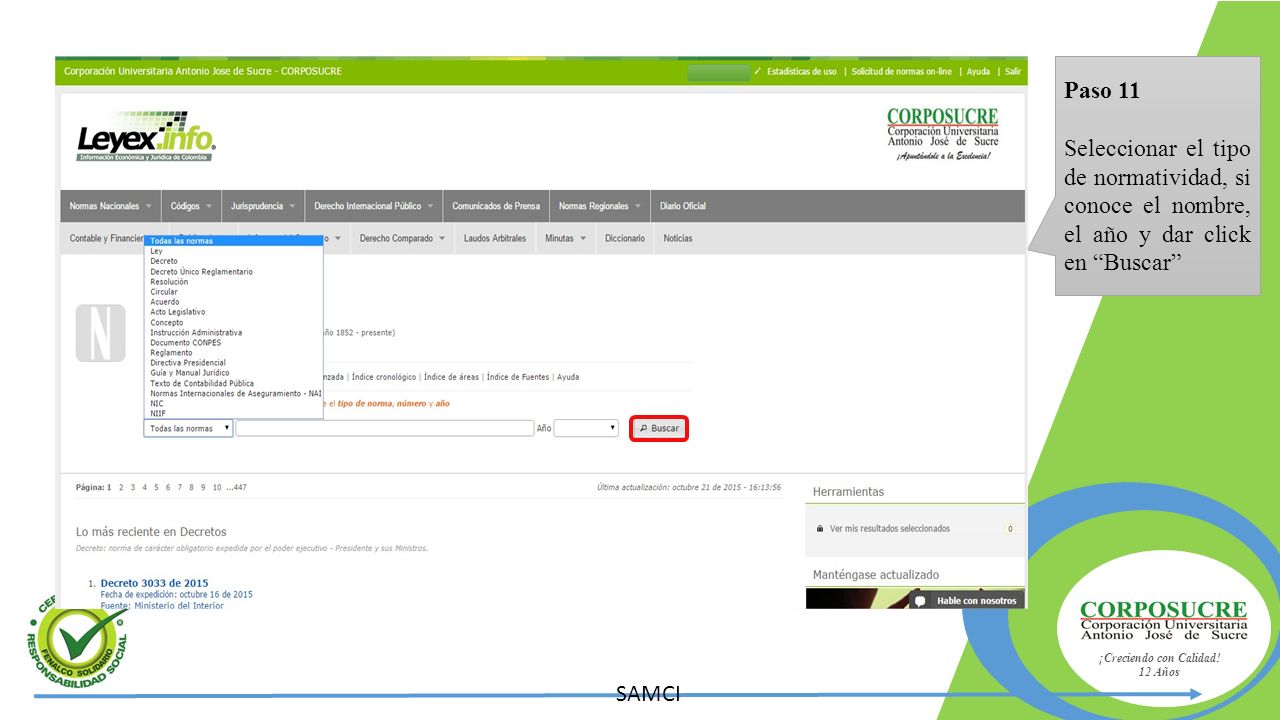The height and width of the screenshot is (720, 1280).
Task: Select Decreto Único Reglamentario option
Action: [233, 272]
